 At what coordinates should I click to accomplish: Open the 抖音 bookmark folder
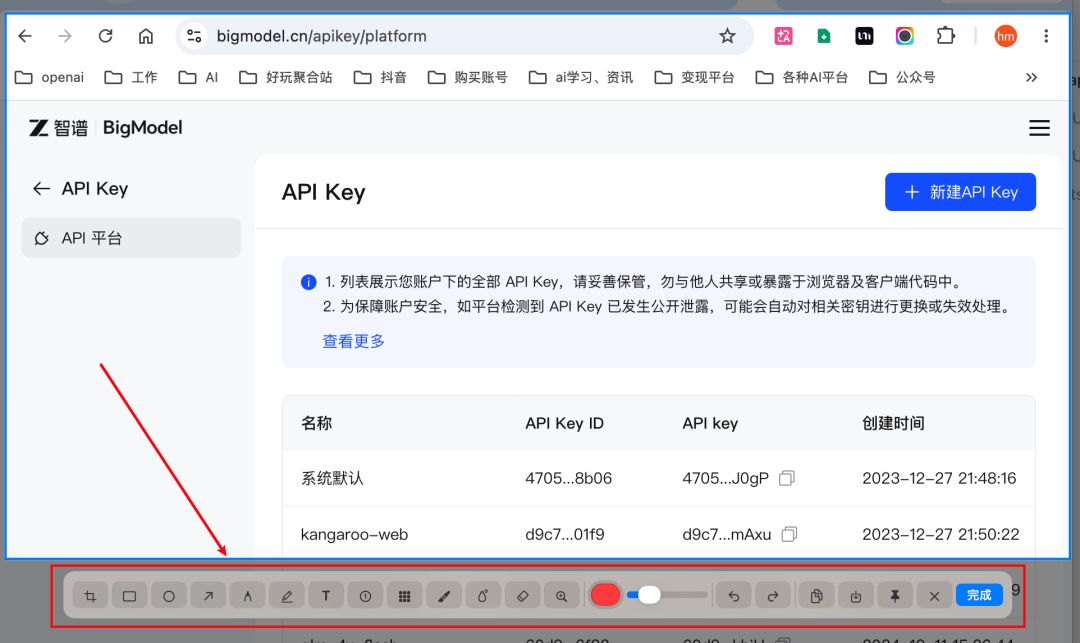click(x=380, y=77)
